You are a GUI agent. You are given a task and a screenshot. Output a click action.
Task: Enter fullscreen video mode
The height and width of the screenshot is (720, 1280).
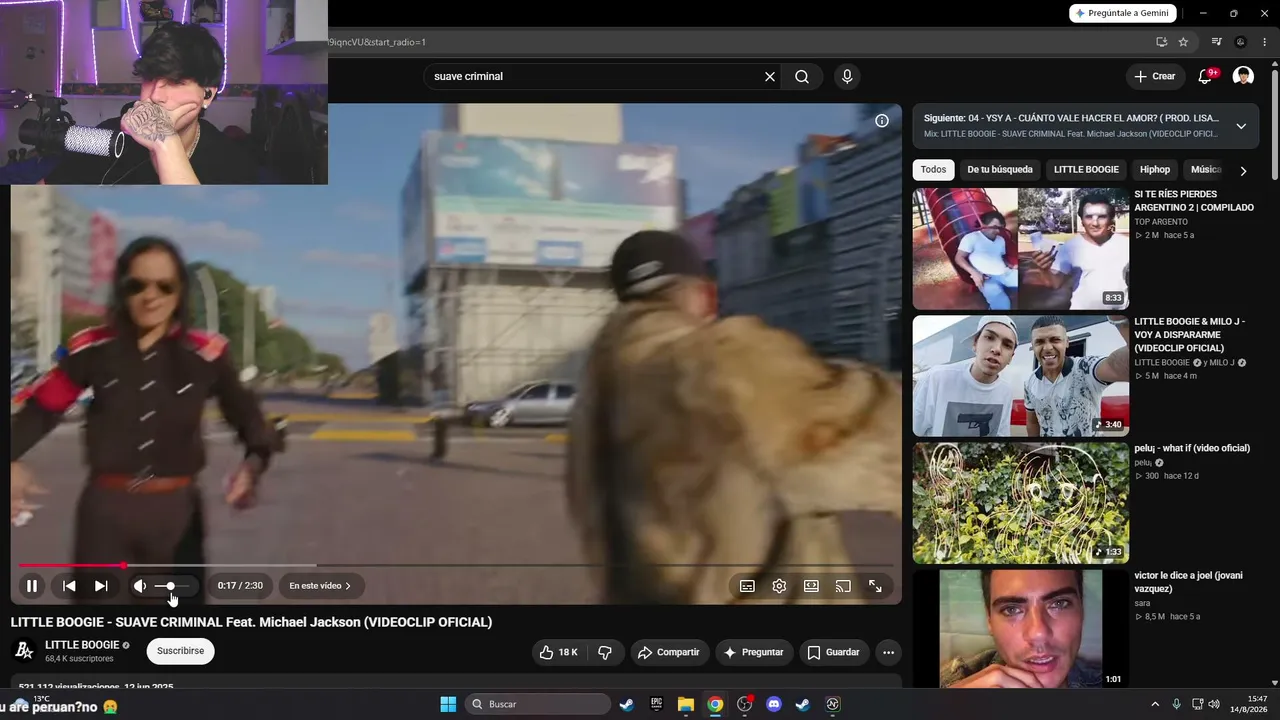click(x=875, y=586)
